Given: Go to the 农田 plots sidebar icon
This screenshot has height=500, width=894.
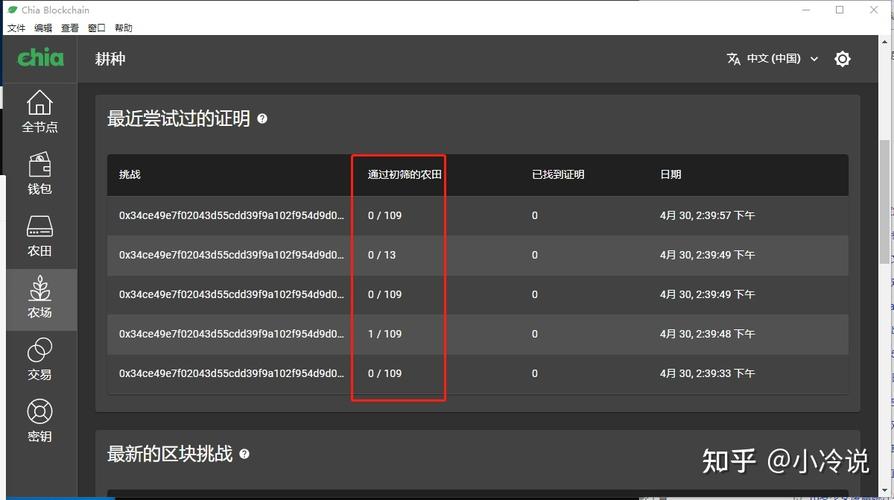Looking at the screenshot, I should click(x=39, y=235).
